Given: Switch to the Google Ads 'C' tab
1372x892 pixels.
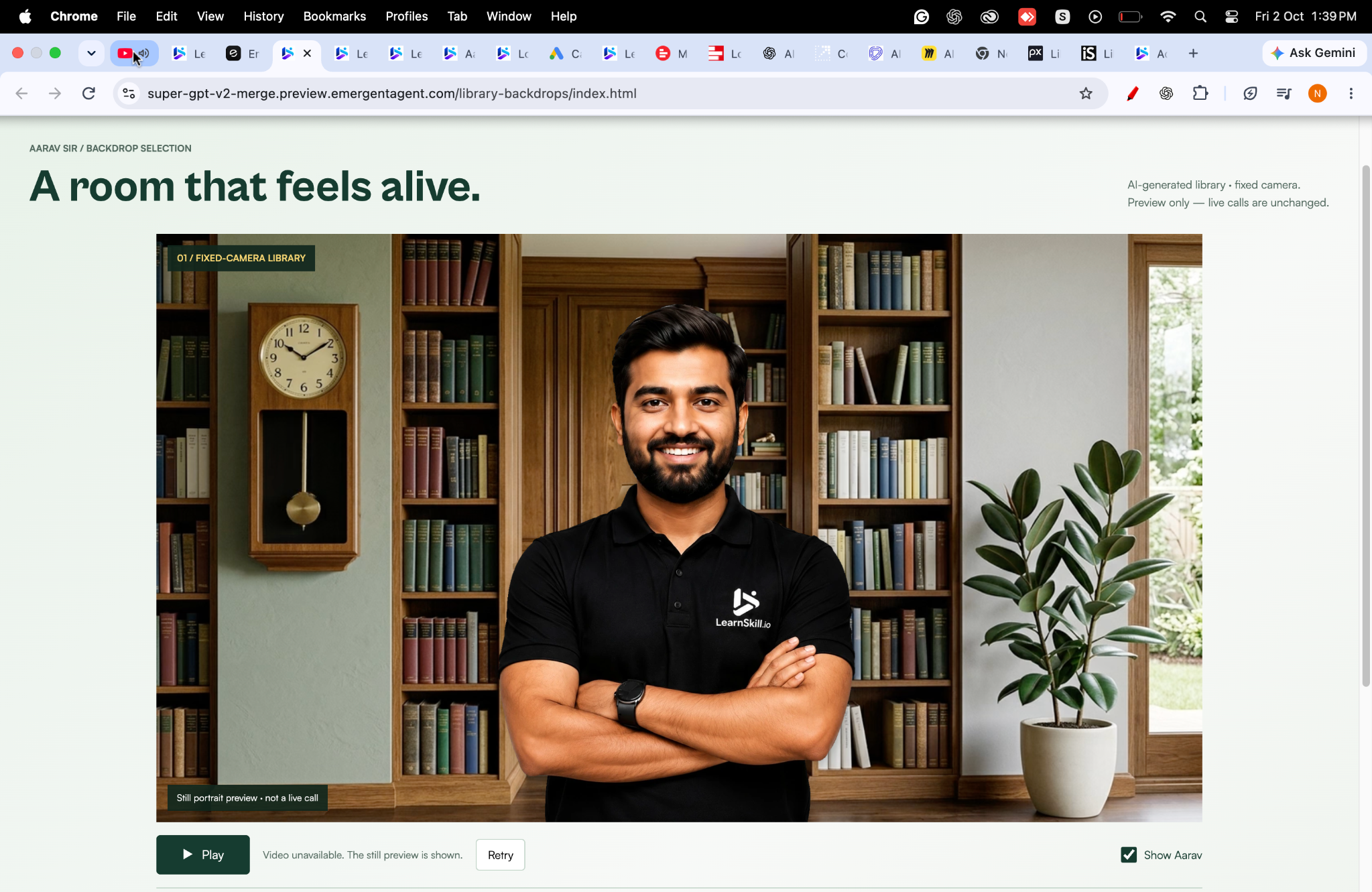Looking at the screenshot, I should (564, 54).
